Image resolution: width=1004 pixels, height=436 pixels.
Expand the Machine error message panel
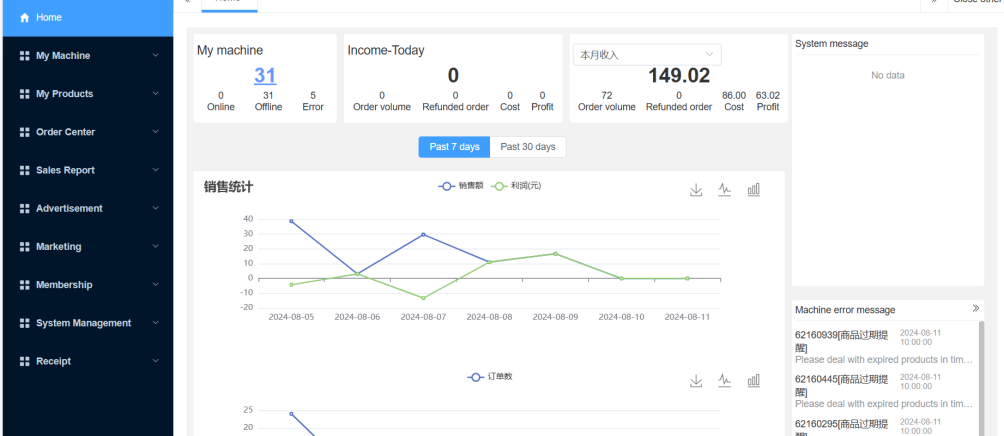(x=976, y=309)
